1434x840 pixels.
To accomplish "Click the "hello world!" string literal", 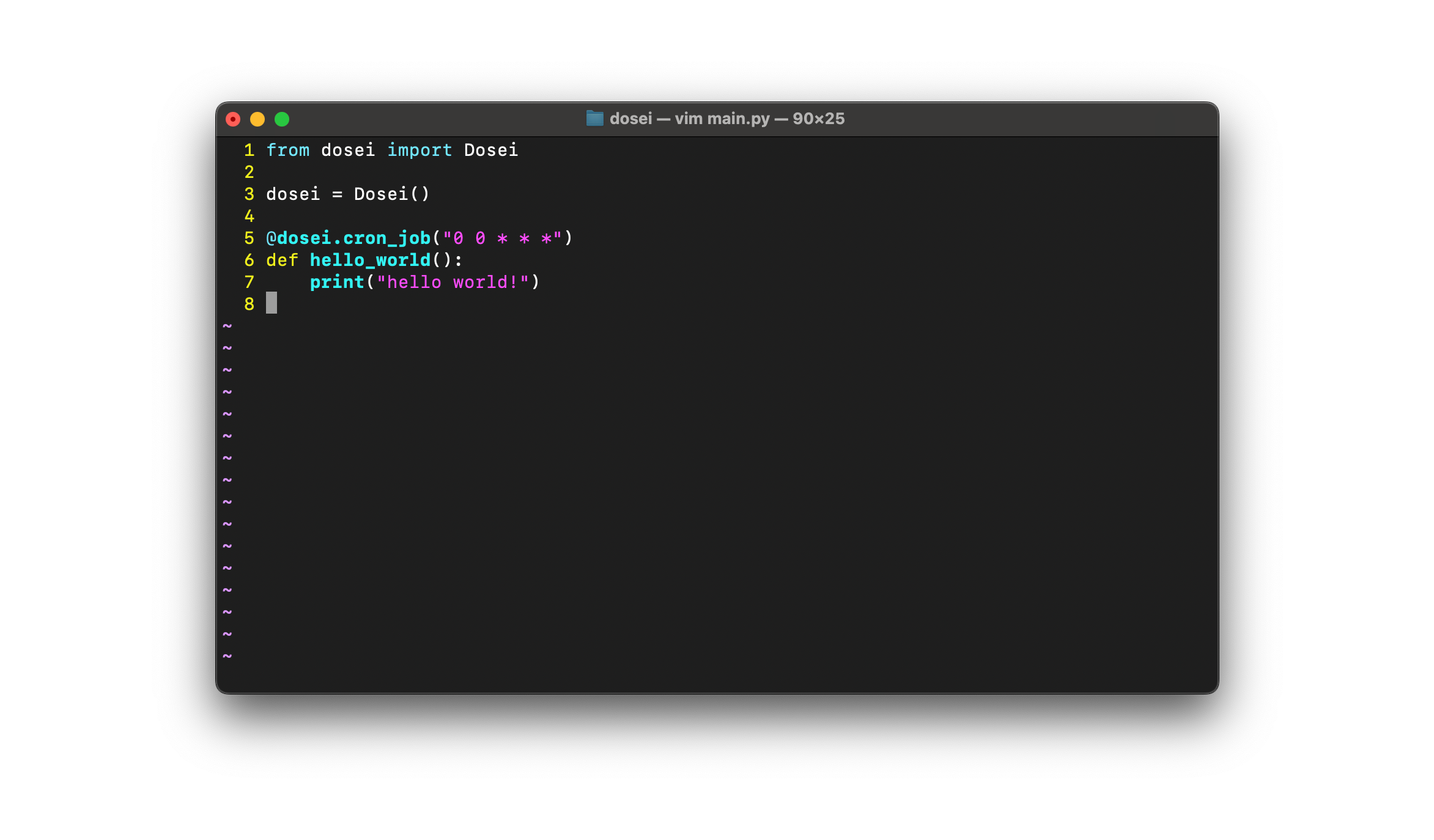I will [453, 282].
